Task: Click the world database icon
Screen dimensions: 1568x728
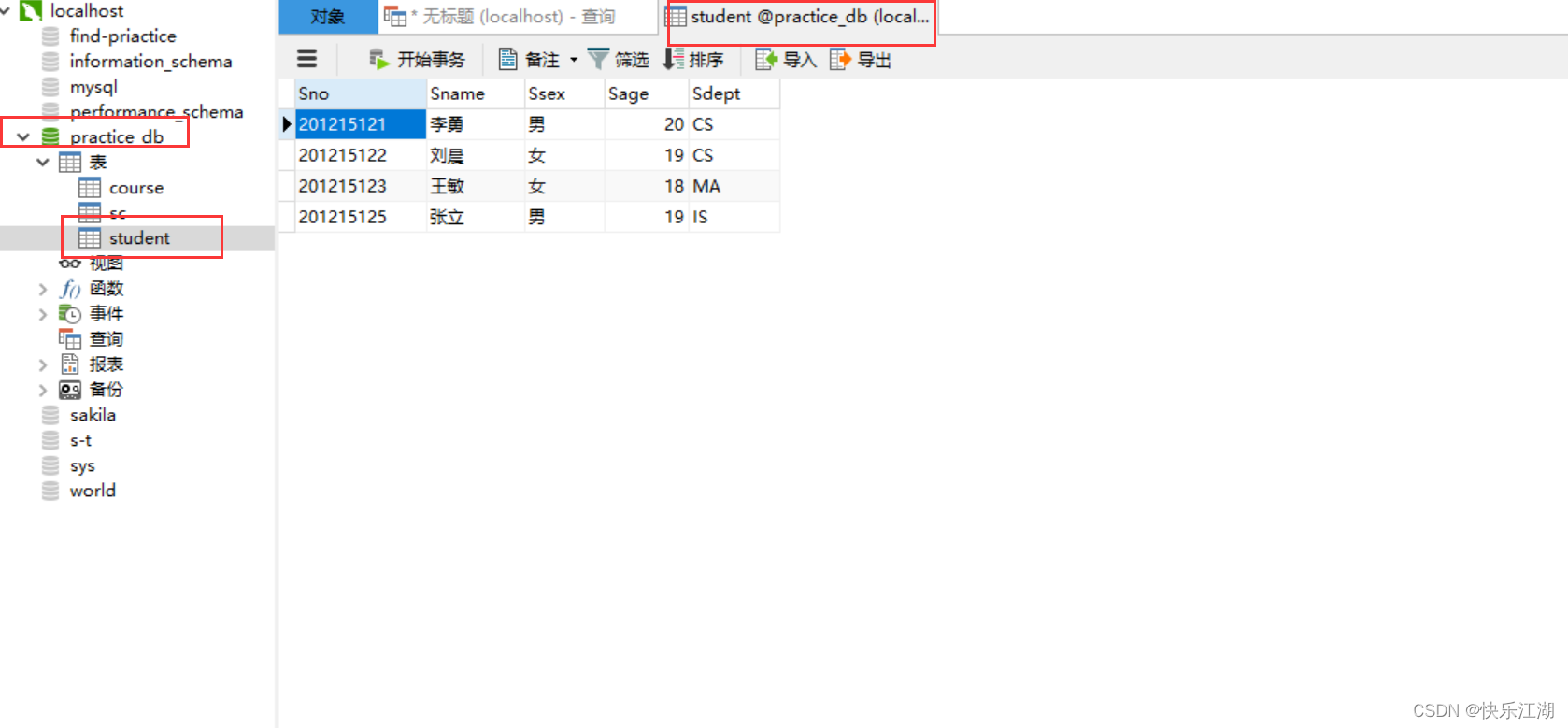Action: 50,491
